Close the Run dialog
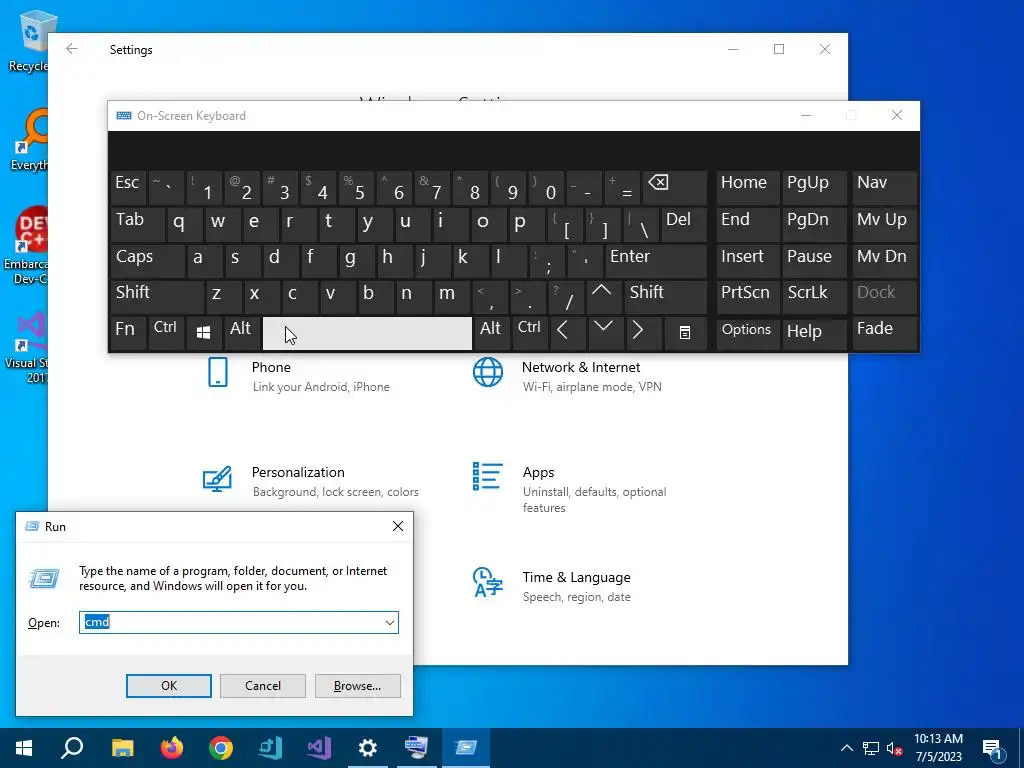Screen dimensions: 1024x768 coord(398,526)
